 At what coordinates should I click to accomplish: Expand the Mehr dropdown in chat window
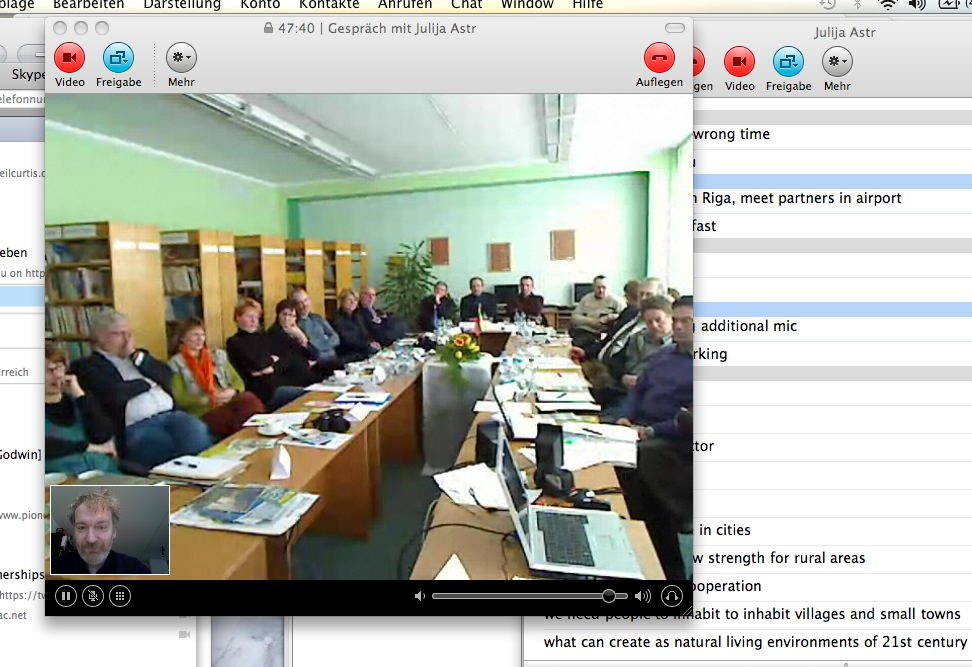[837, 63]
